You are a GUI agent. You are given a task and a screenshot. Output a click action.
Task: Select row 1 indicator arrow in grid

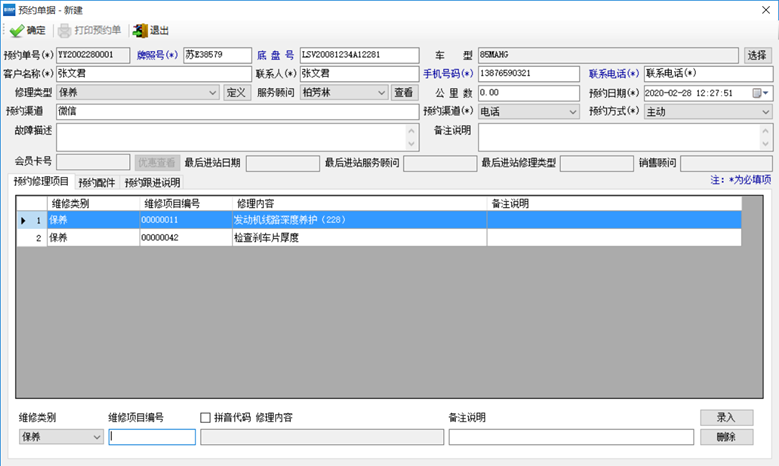click(x=23, y=220)
